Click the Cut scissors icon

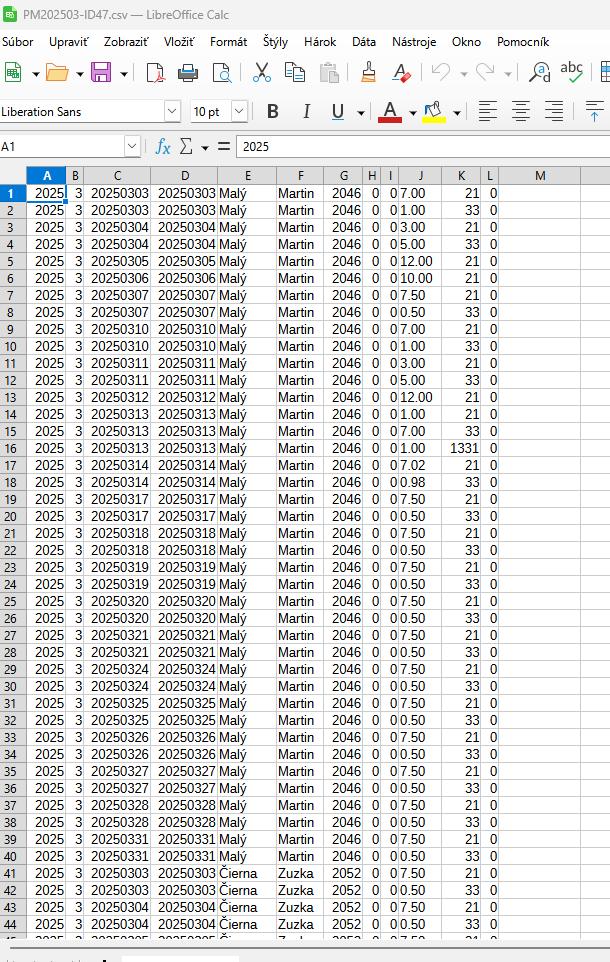coord(262,72)
